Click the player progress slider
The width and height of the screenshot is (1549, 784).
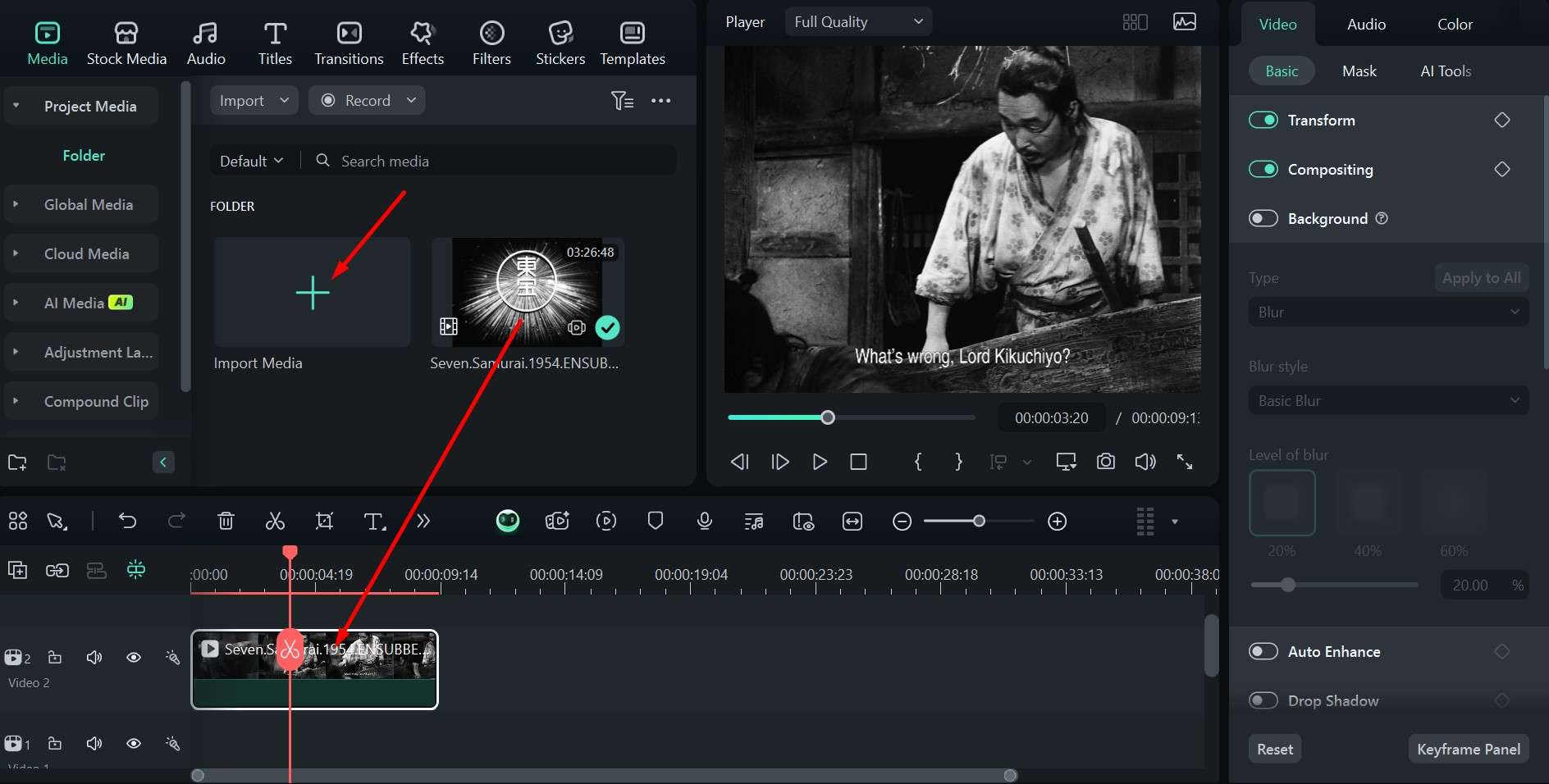click(x=851, y=417)
